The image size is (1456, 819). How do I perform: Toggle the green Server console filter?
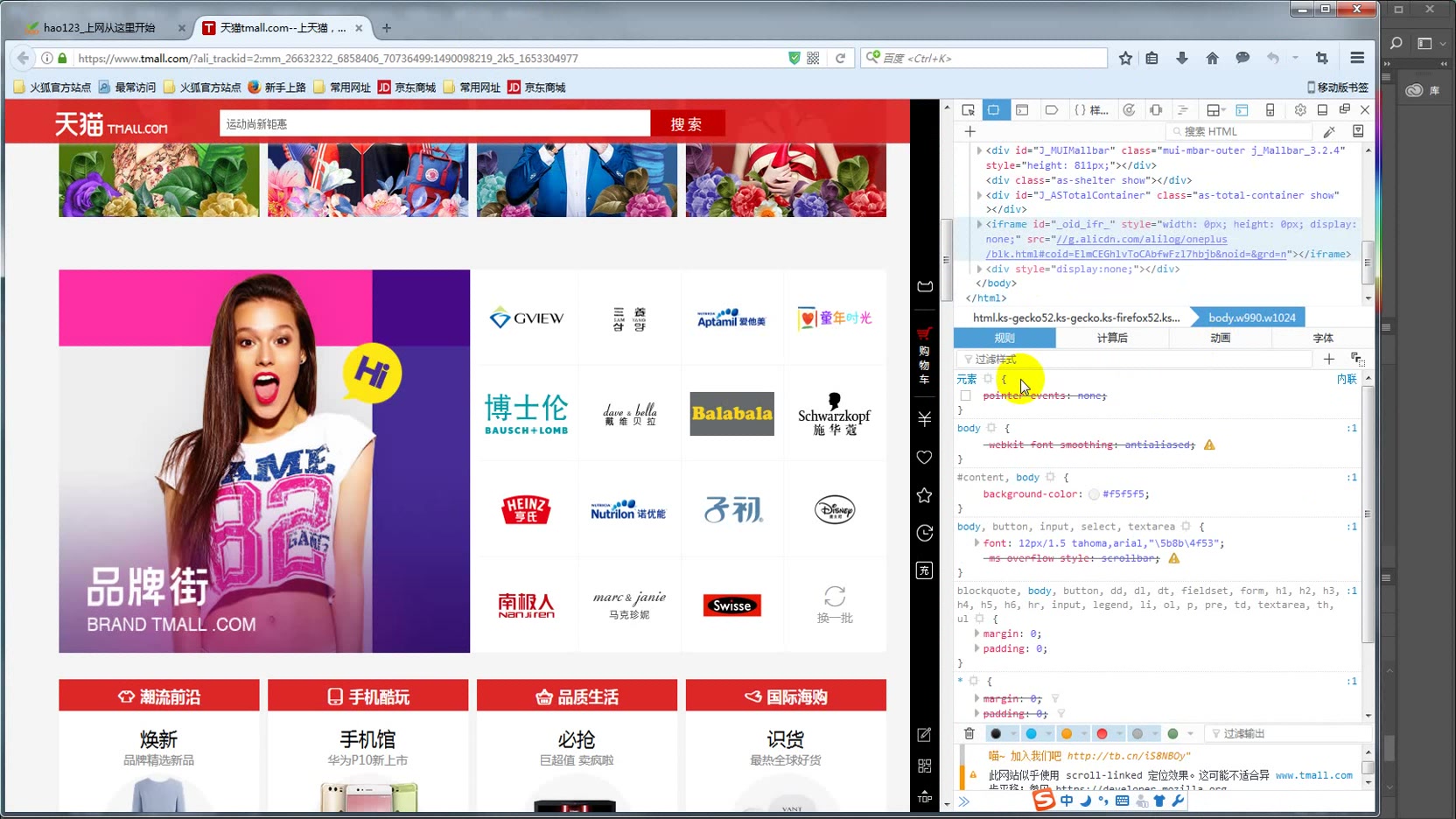coord(1172,733)
